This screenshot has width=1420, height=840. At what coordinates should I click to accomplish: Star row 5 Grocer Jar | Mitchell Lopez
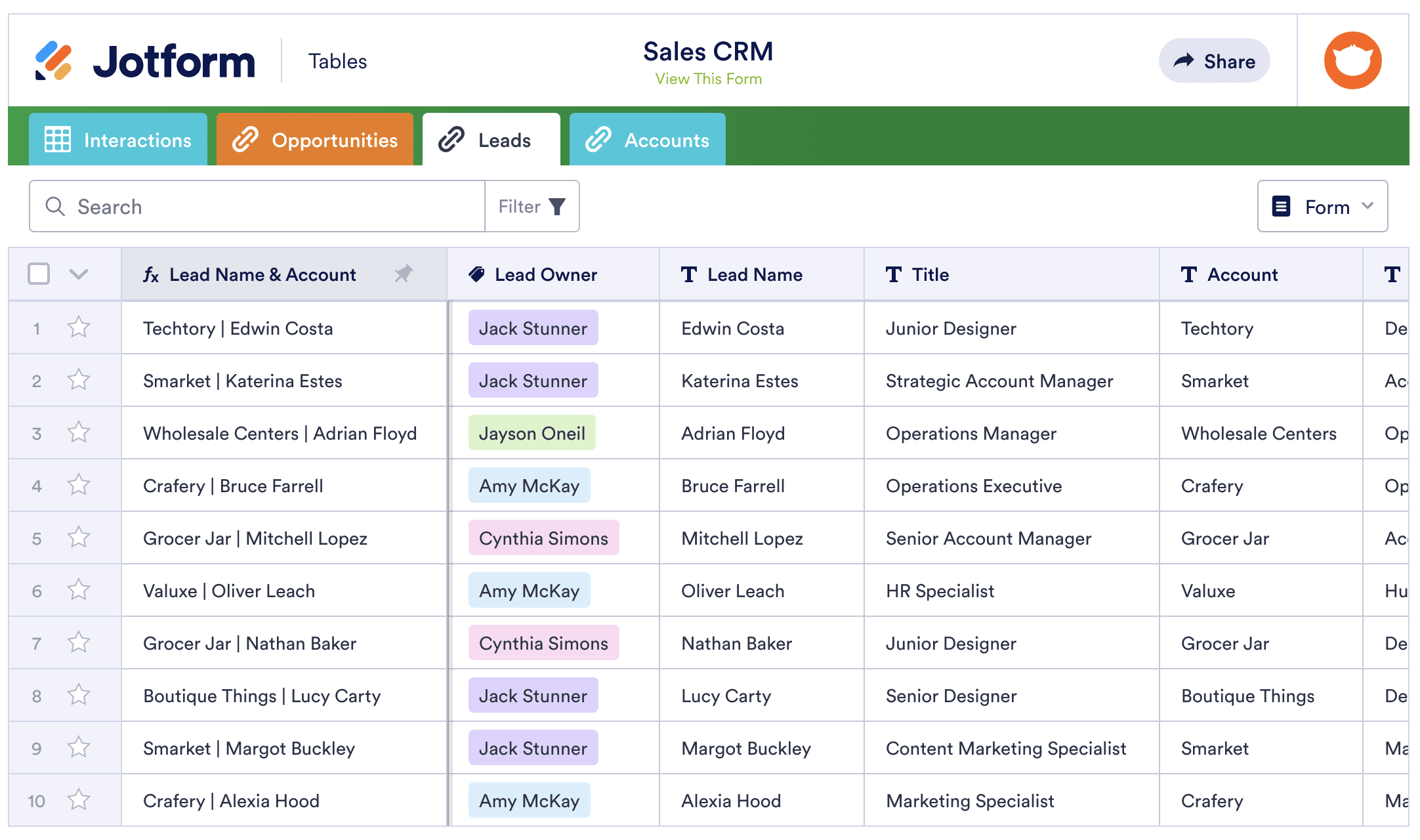79,537
